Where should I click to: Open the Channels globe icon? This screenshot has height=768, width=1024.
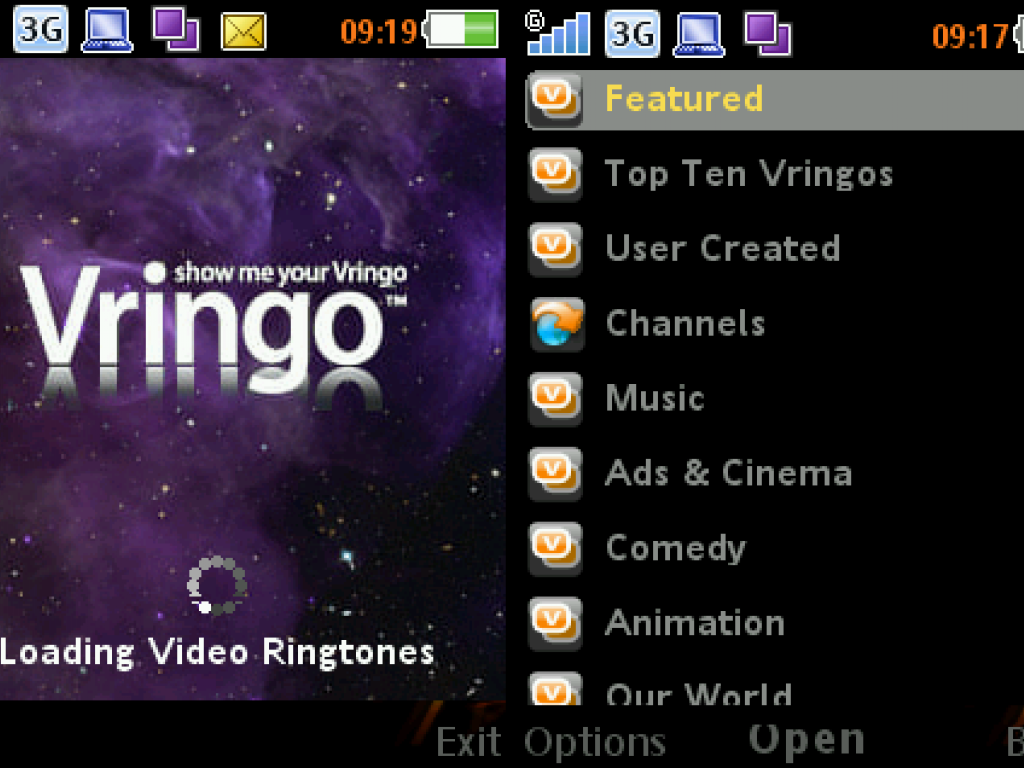[x=556, y=325]
